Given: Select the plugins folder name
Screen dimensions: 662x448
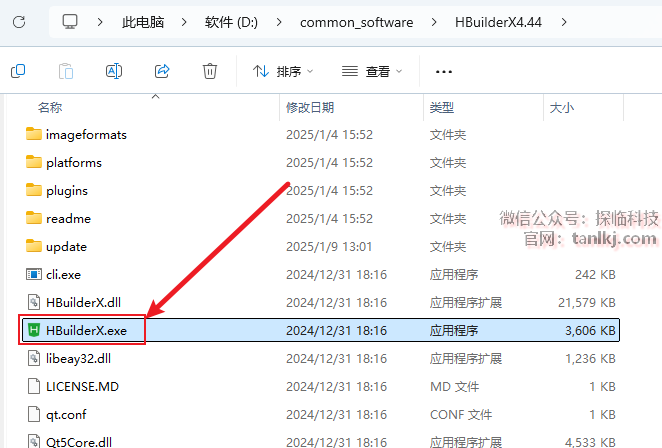Looking at the screenshot, I should click(67, 191).
